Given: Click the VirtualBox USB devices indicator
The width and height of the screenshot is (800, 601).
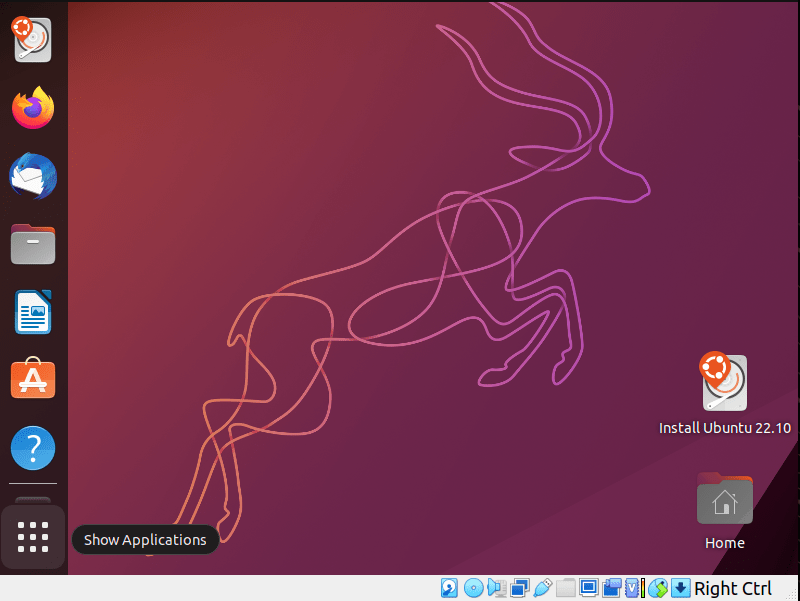Looking at the screenshot, I should [542, 588].
